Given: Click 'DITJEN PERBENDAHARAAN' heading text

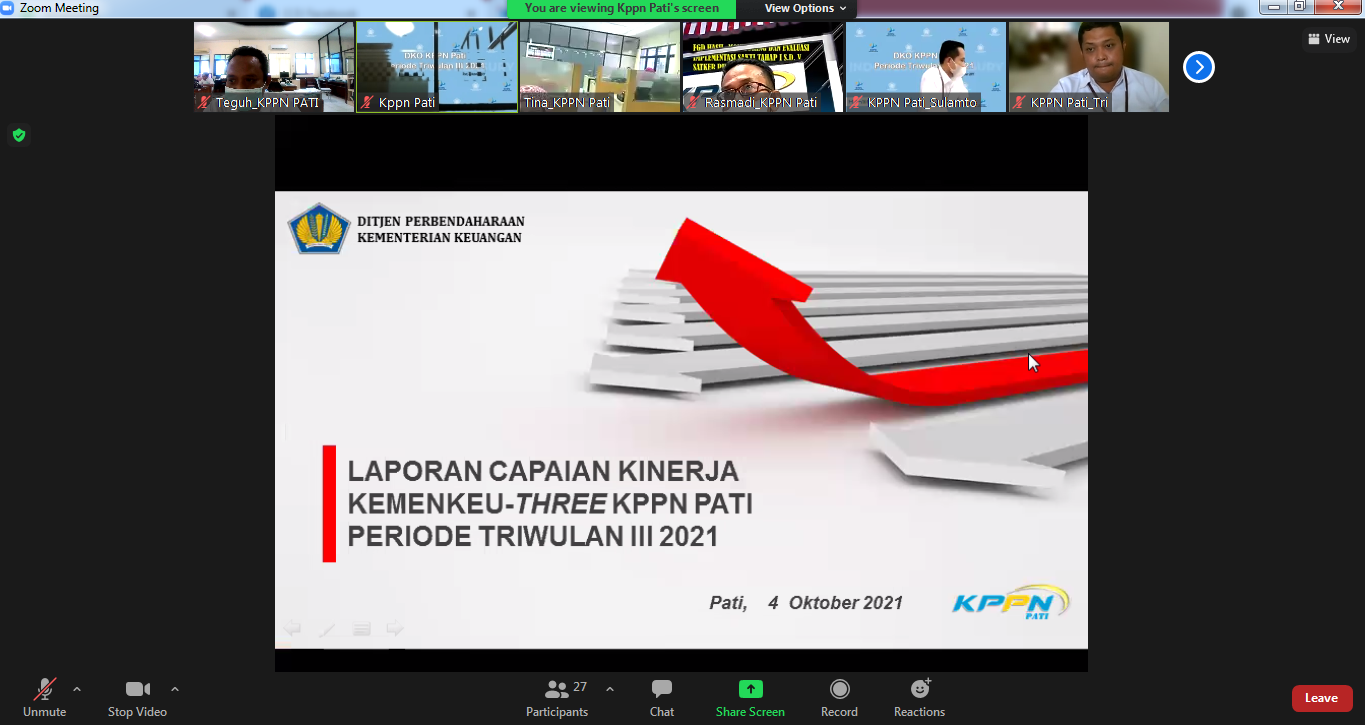Looking at the screenshot, I should point(441,222).
